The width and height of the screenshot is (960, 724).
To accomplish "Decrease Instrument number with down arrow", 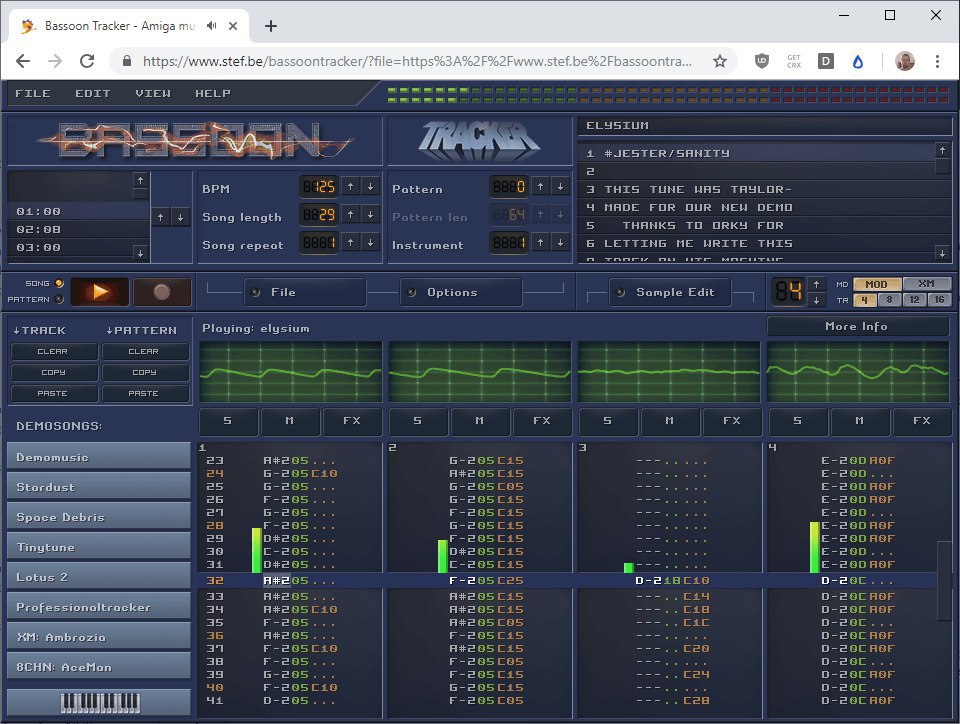I will pos(560,243).
